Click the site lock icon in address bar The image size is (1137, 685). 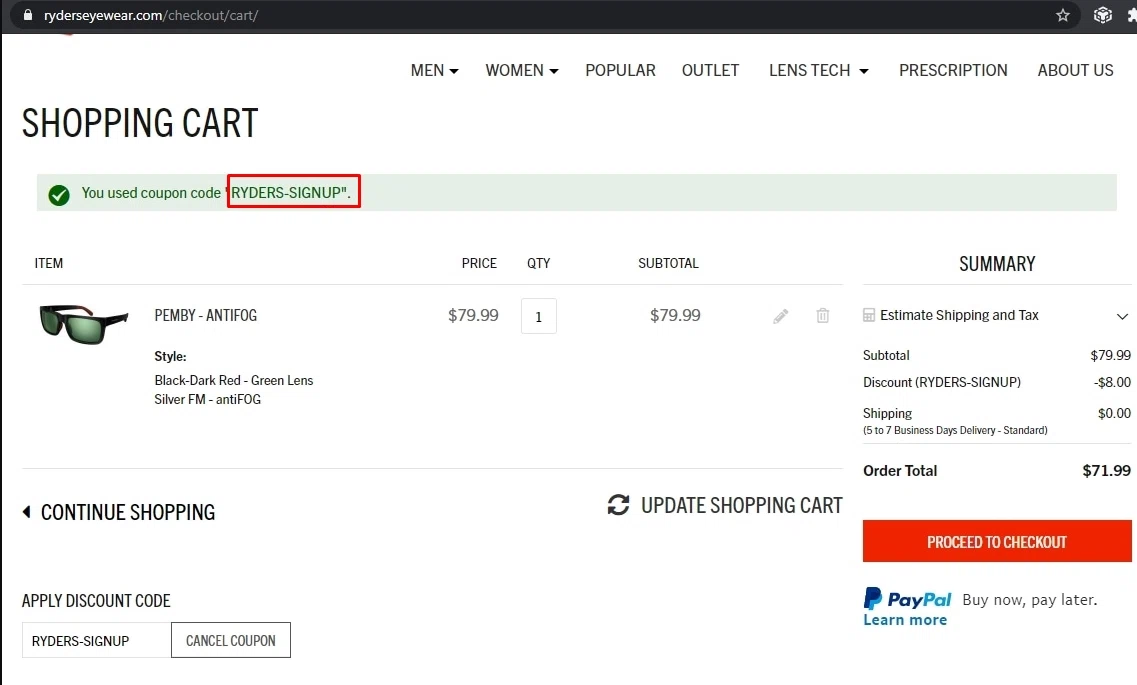[28, 14]
